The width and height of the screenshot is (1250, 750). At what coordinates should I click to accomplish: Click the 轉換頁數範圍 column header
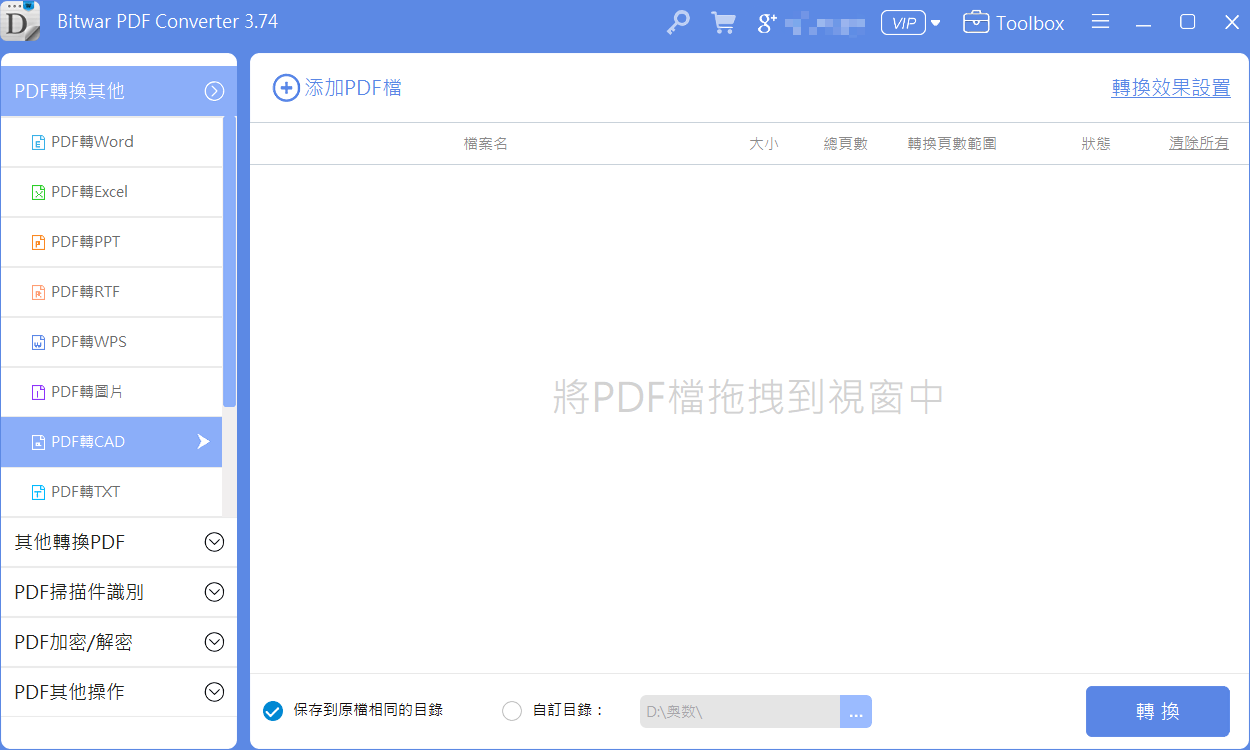952,144
